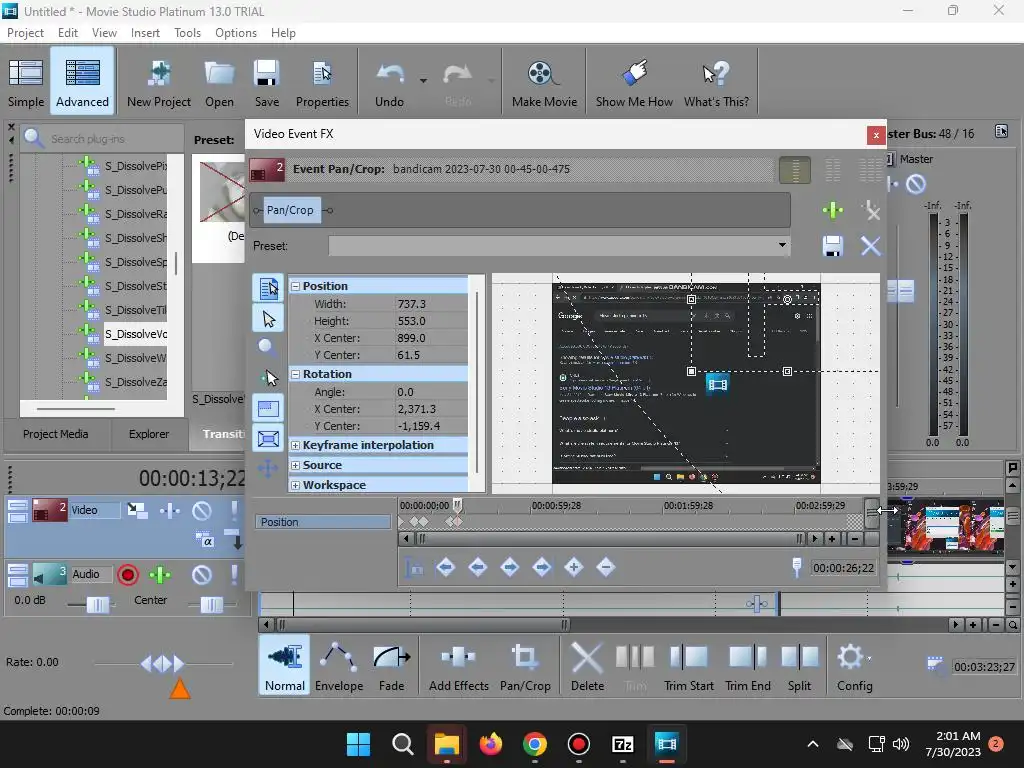Click the playback Rate slider
This screenshot has height=768, width=1024.
click(x=163, y=664)
